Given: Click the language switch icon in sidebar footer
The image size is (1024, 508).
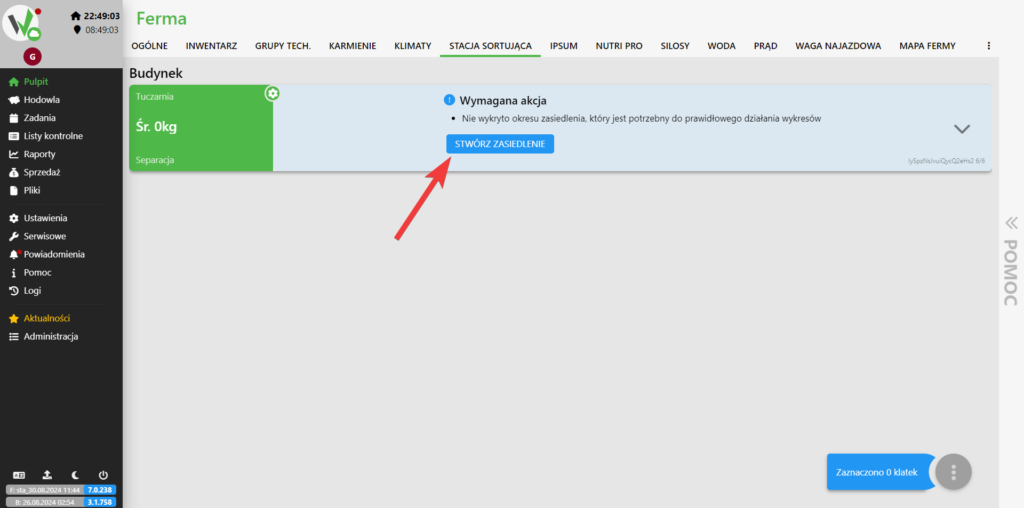Looking at the screenshot, I should pos(18,475).
